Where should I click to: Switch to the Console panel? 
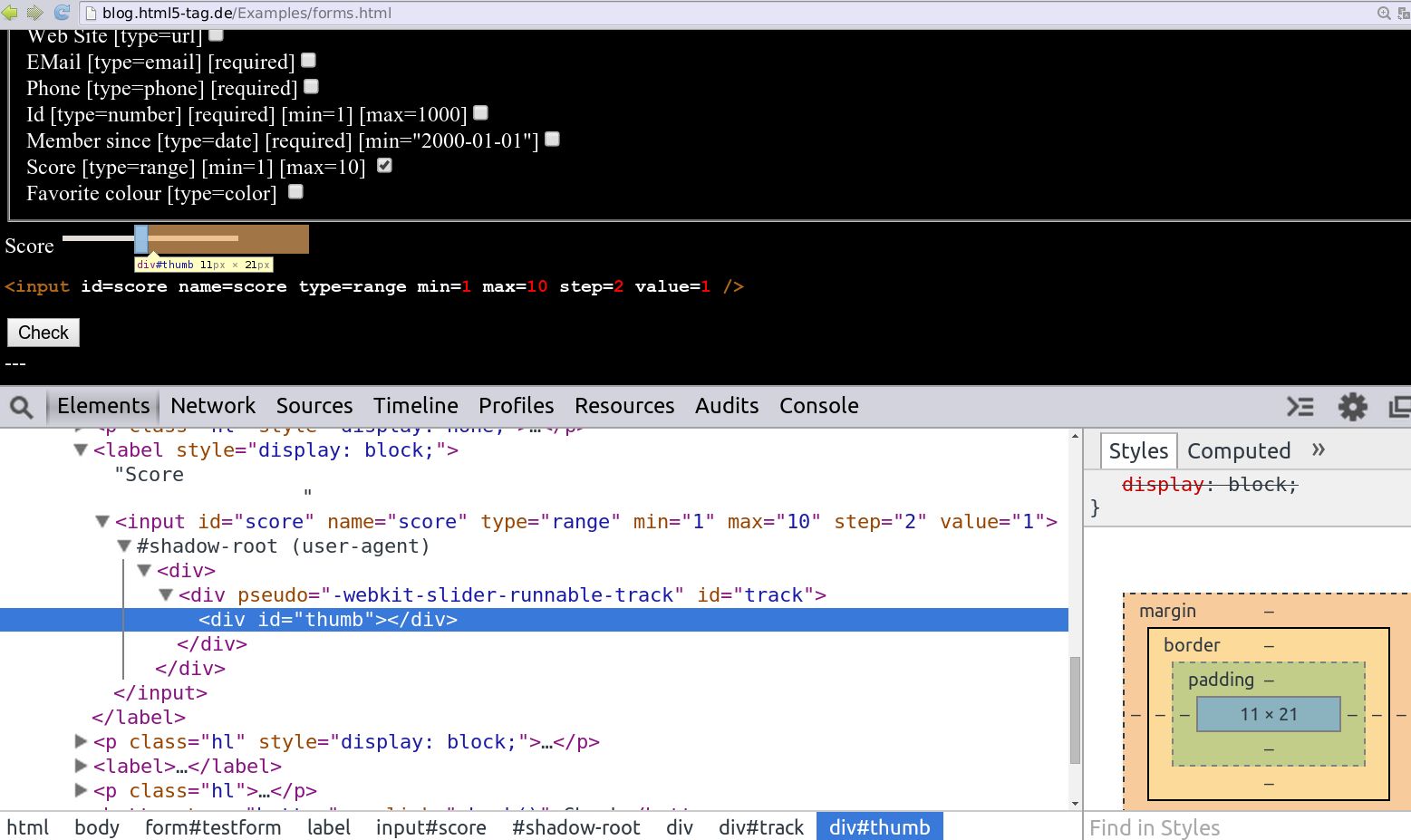pos(819,406)
